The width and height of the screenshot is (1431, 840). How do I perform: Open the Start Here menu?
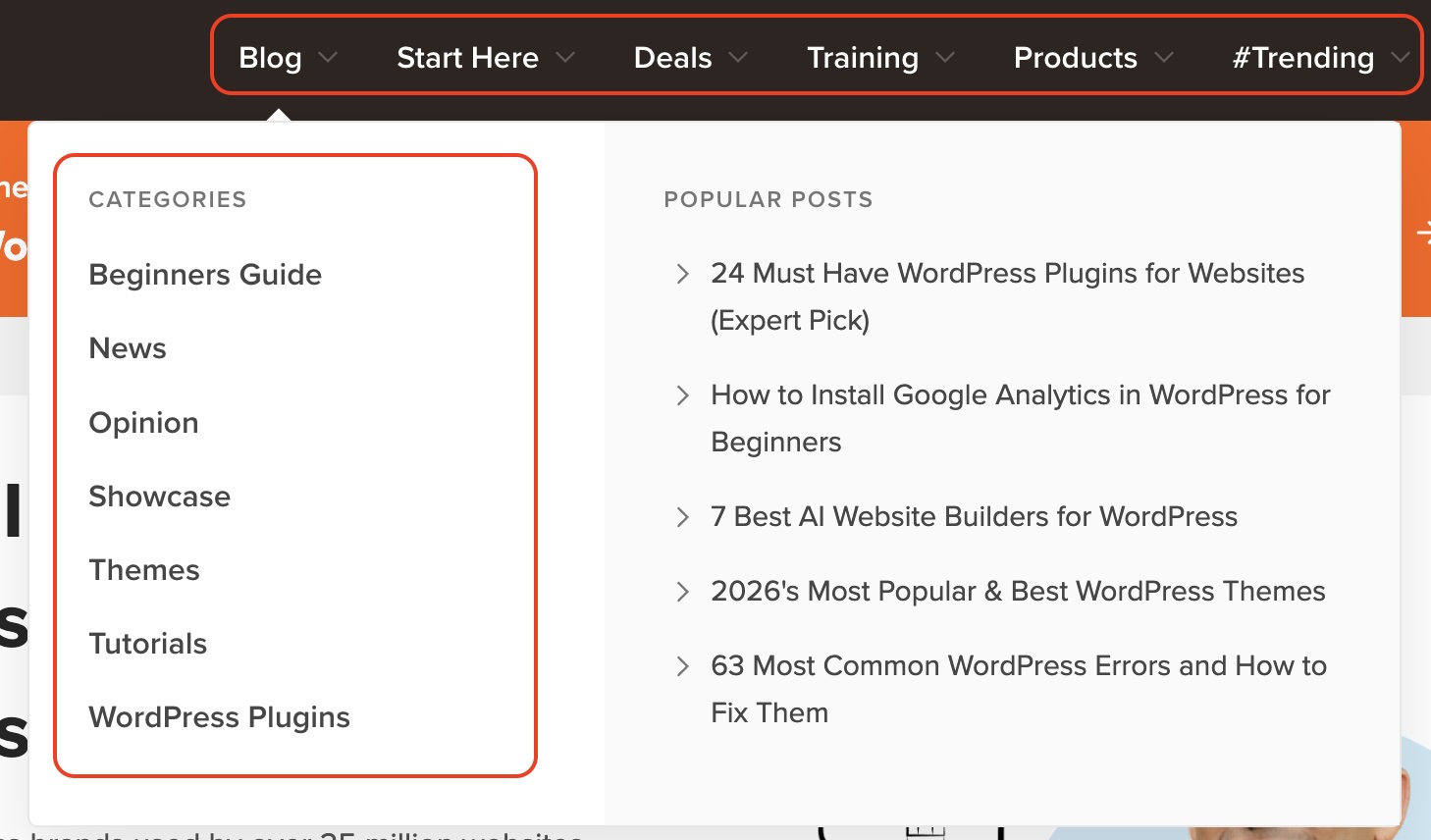(467, 58)
